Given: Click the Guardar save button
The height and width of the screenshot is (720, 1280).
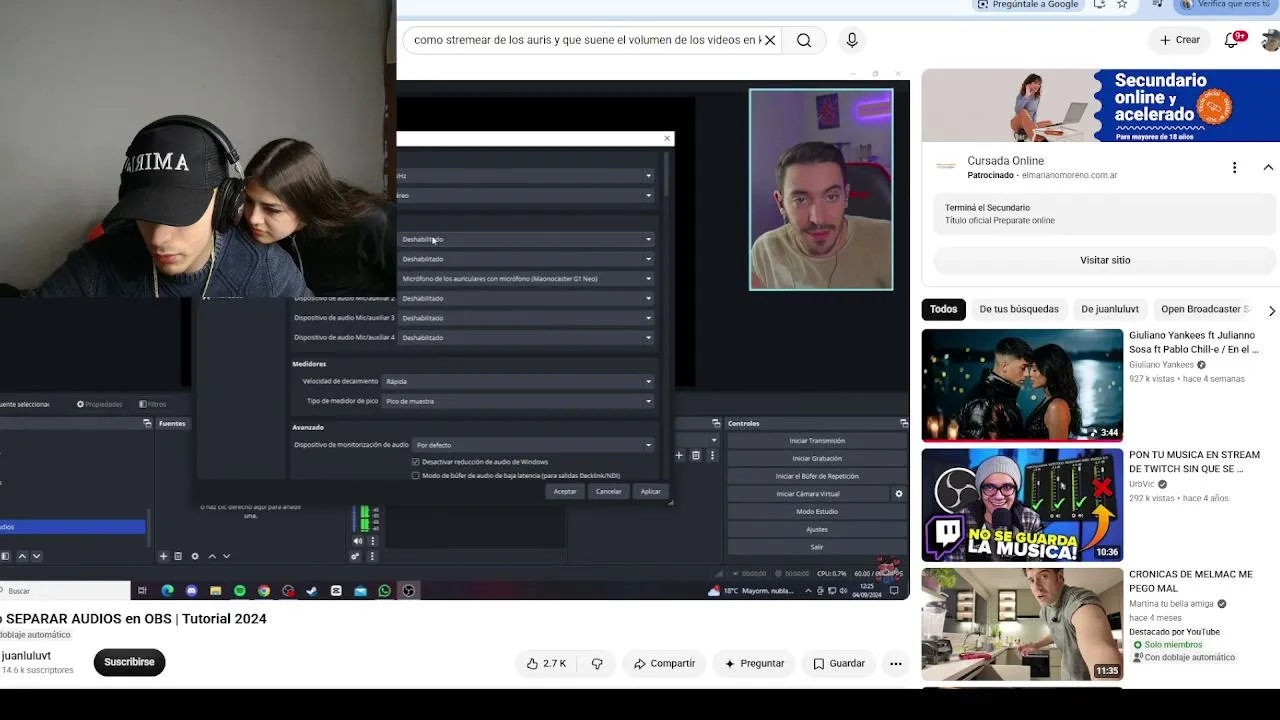Looking at the screenshot, I should pos(839,663).
